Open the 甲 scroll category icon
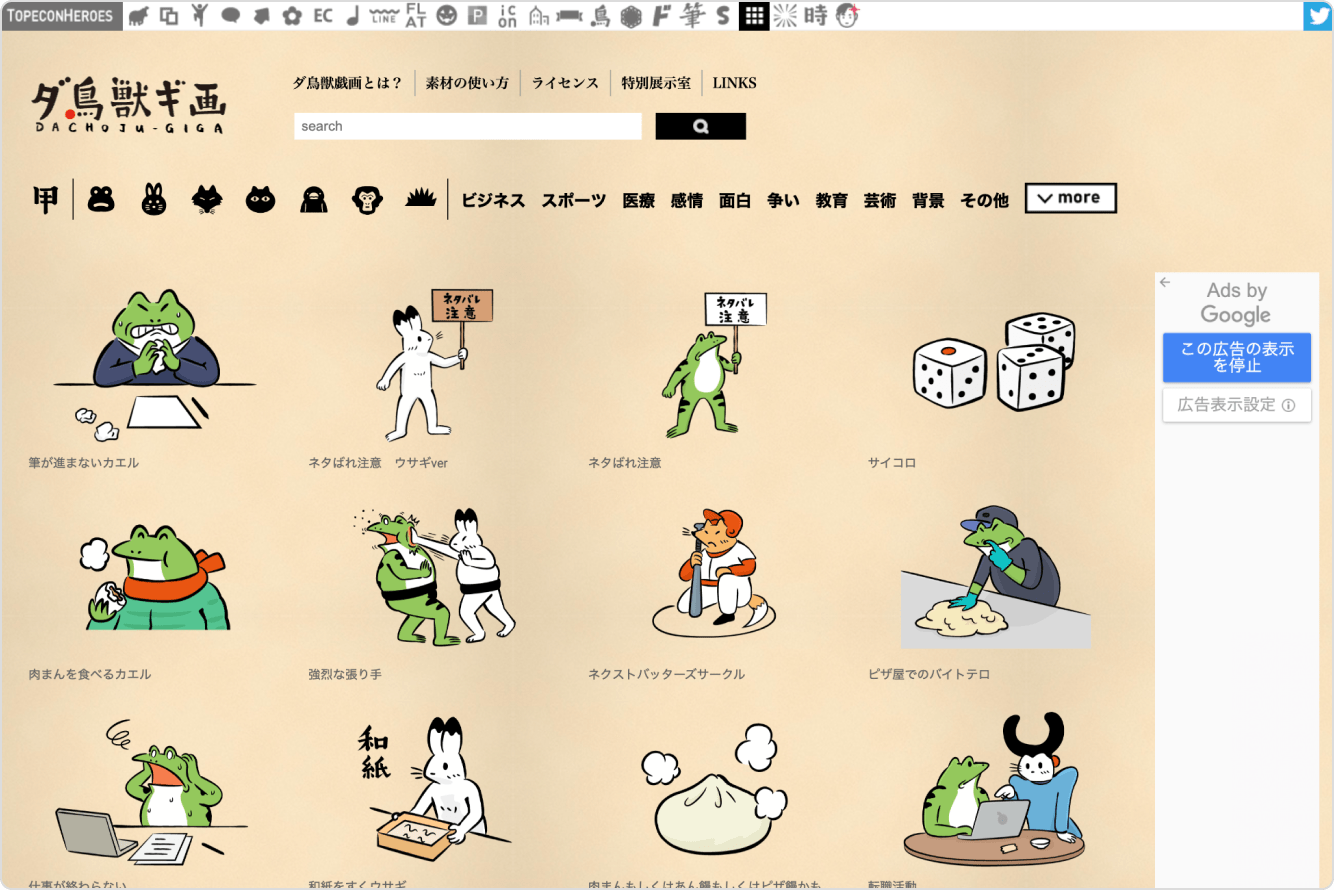The width and height of the screenshot is (1334, 890). pos(45,199)
